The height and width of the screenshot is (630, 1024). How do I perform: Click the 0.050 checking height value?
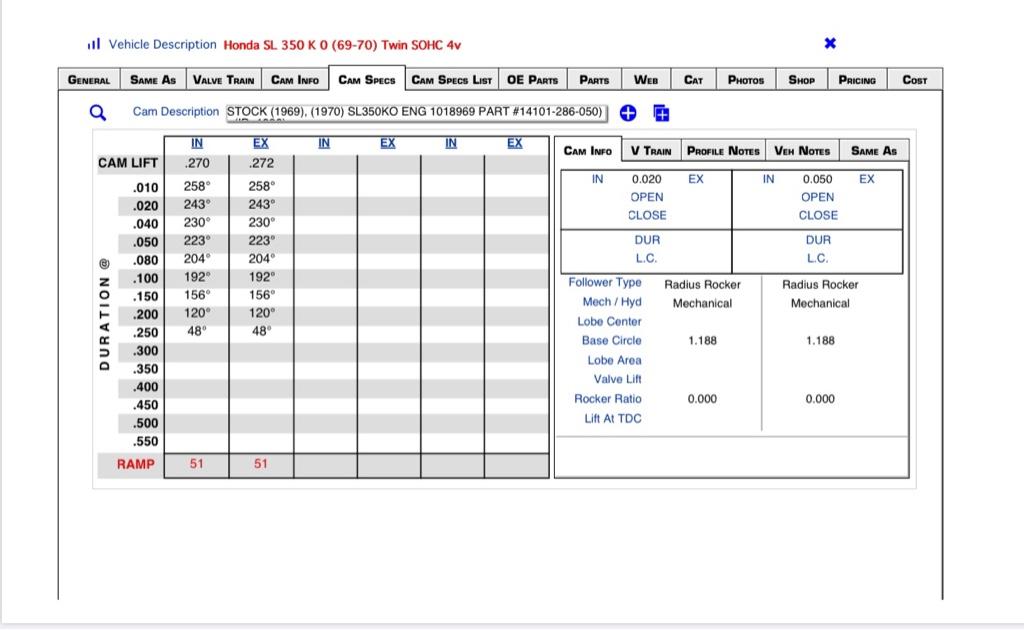point(818,179)
